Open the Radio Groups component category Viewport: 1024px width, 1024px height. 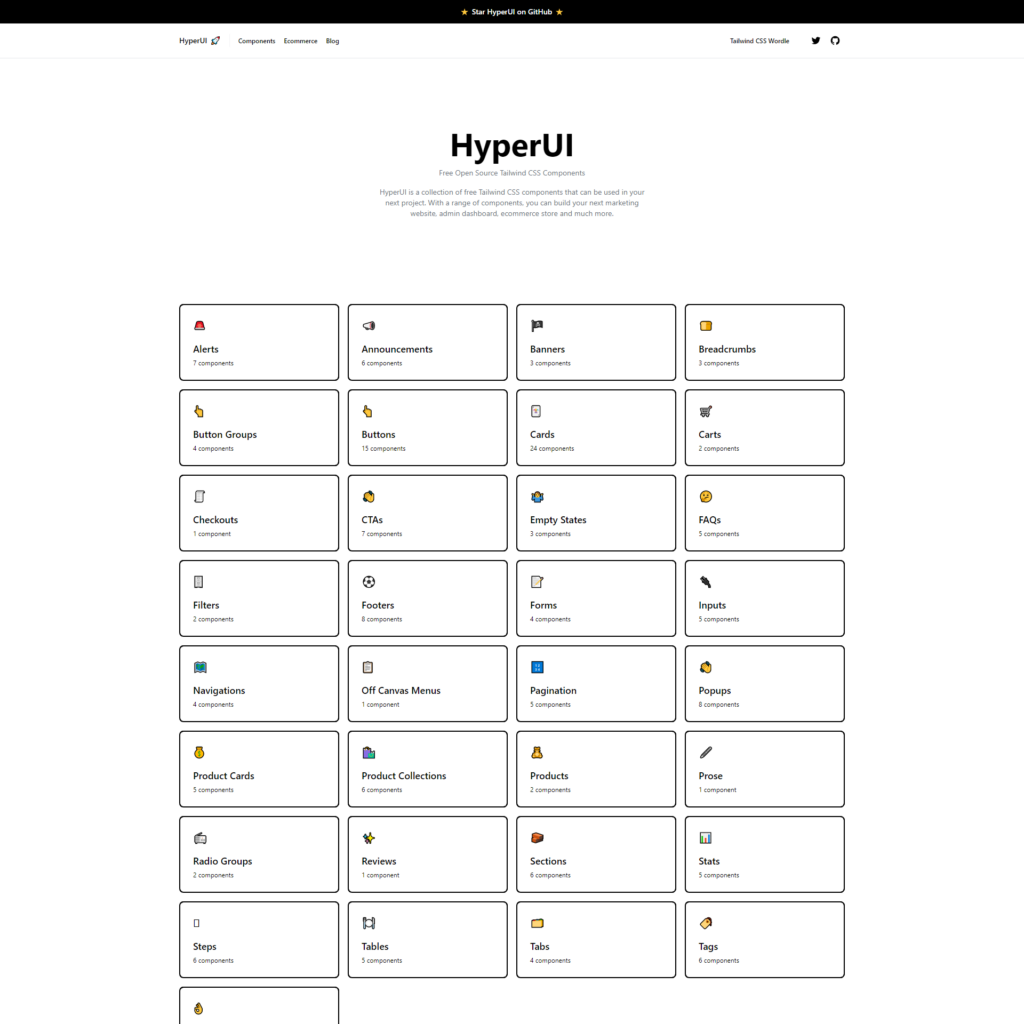click(259, 853)
